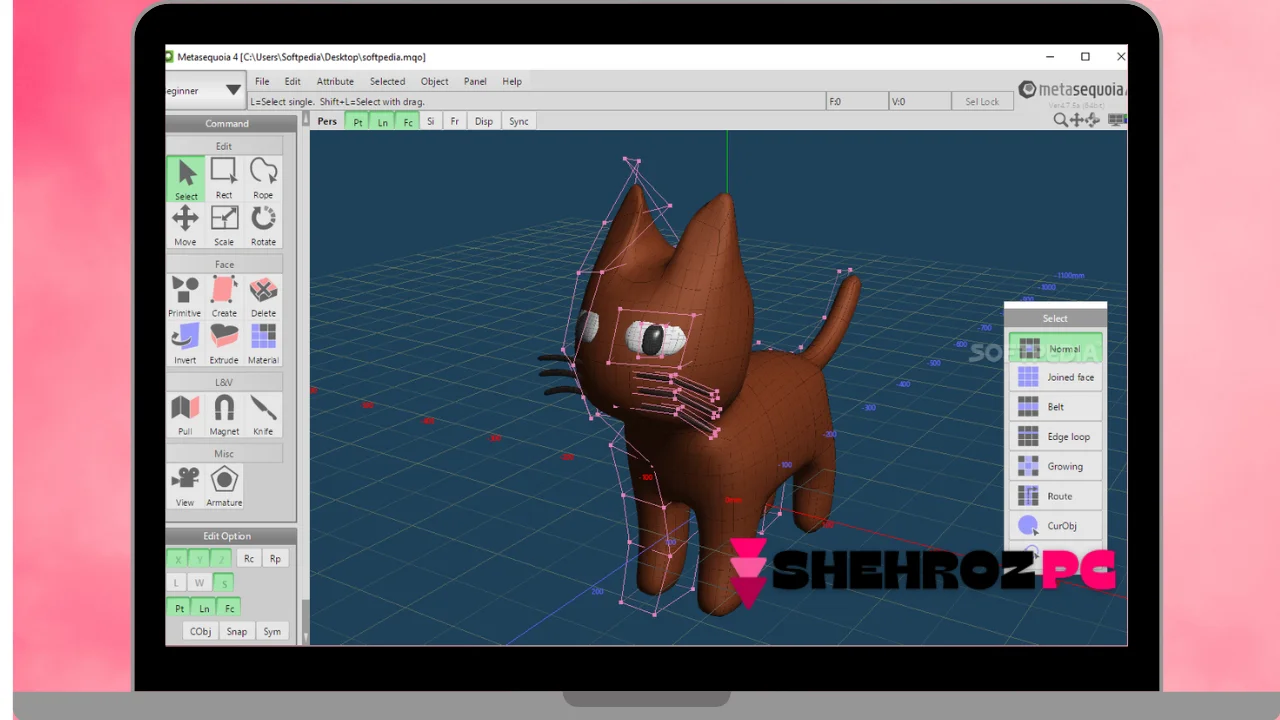Open the Primitive shapes tool
The image size is (1280, 720).
coord(185,297)
